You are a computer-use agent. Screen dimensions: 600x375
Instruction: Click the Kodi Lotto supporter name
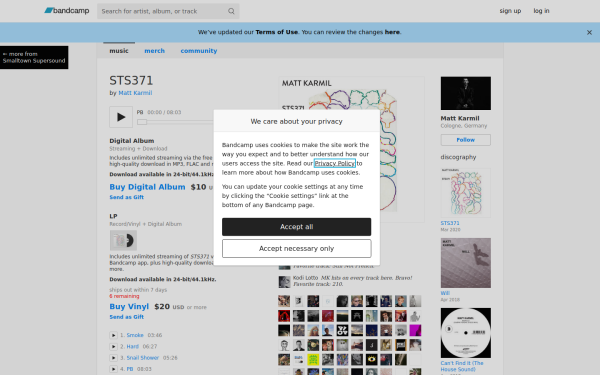tap(305, 278)
